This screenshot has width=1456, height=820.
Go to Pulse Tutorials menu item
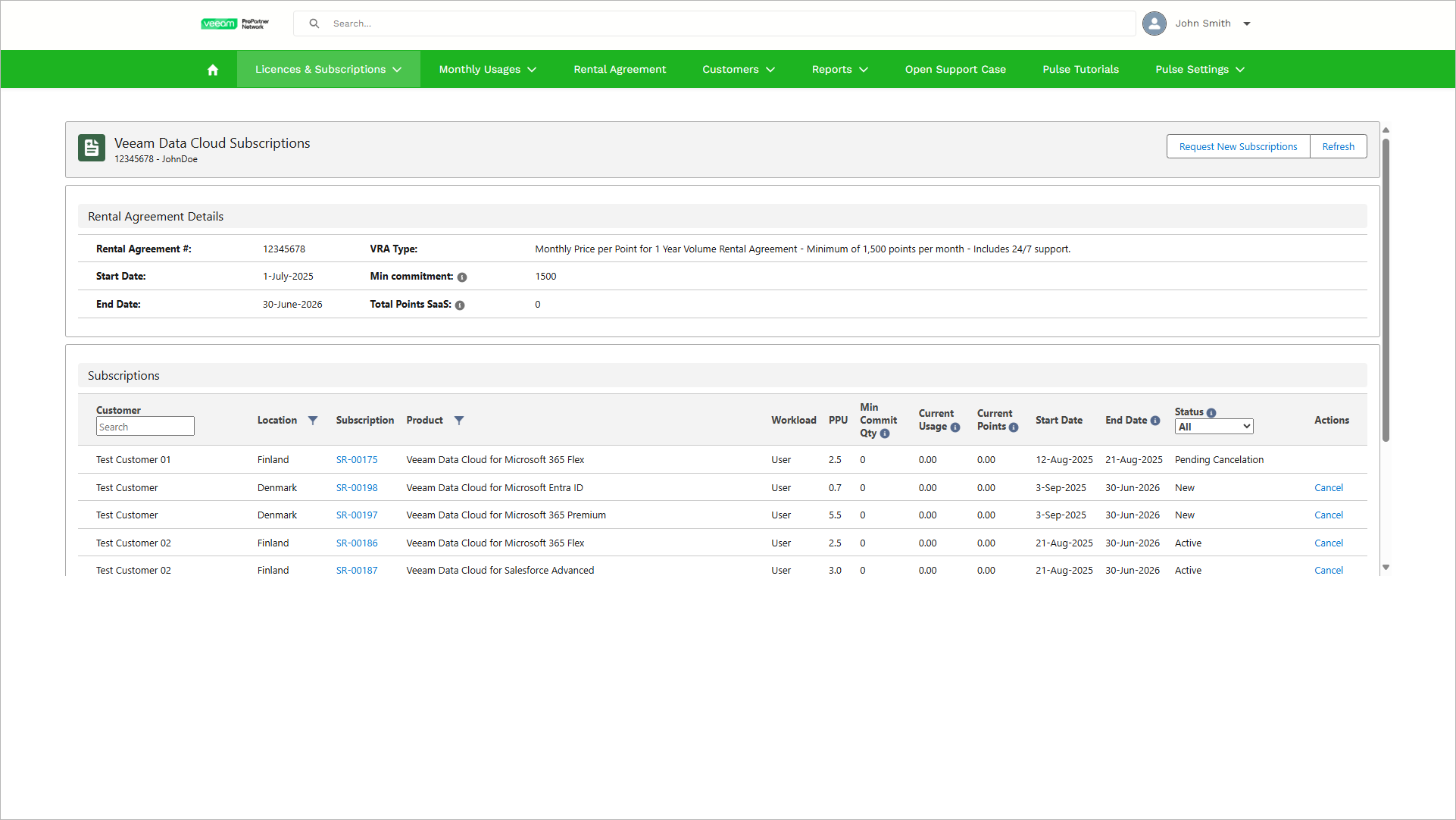(1080, 70)
